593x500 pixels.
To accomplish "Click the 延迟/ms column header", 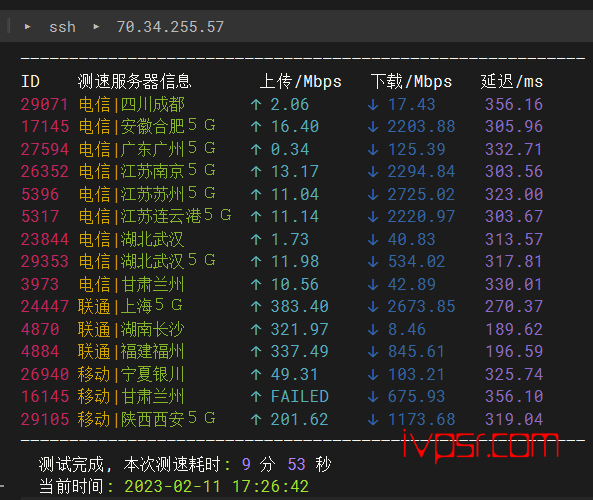I will coord(512,82).
